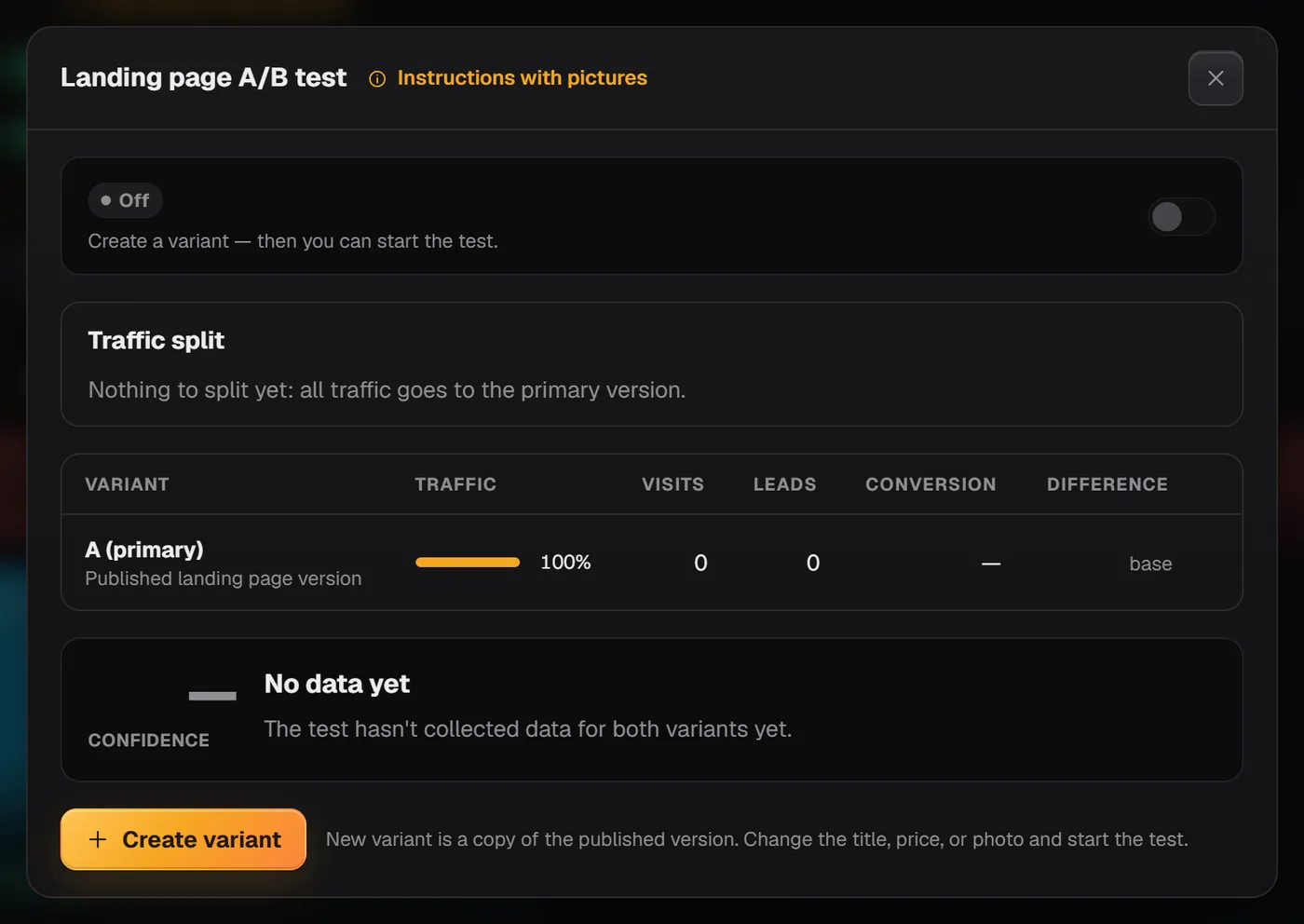Image resolution: width=1304 pixels, height=924 pixels.
Task: Click the LEADS column header
Action: [784, 484]
